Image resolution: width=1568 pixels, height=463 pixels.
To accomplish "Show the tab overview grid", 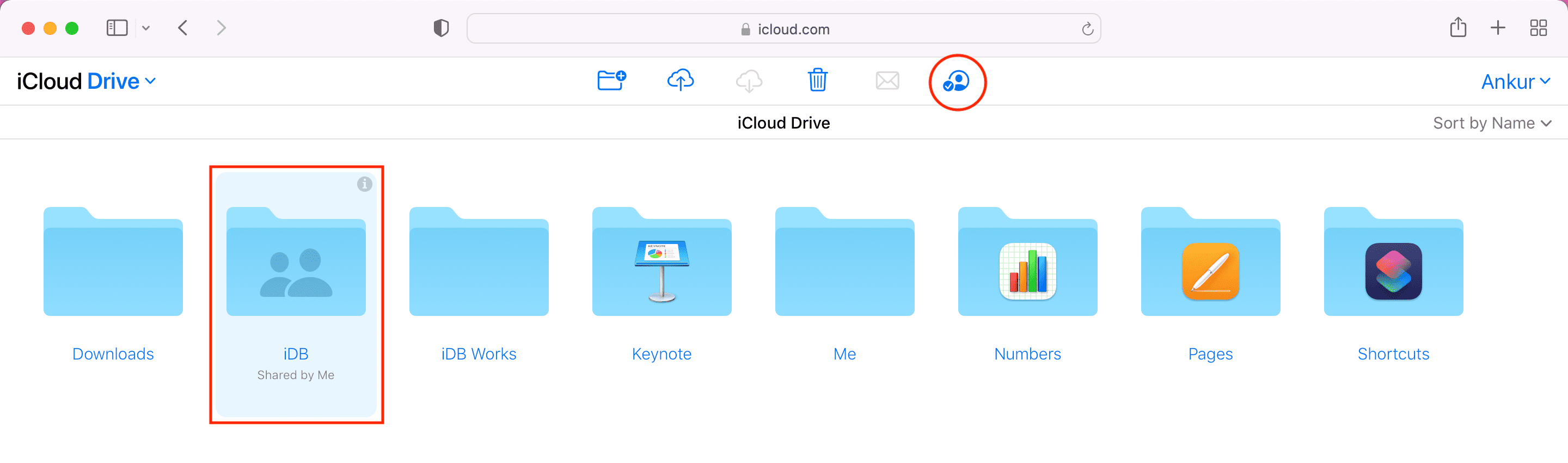I will [1538, 28].
